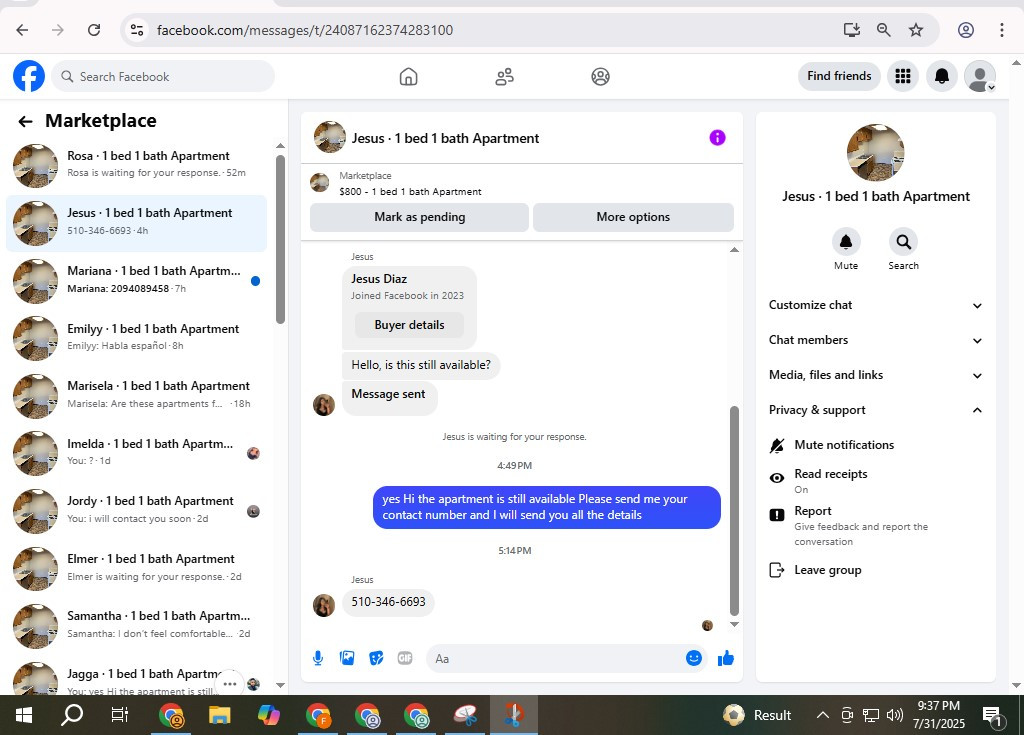Attach a photo file icon
This screenshot has width=1024, height=735.
(347, 658)
